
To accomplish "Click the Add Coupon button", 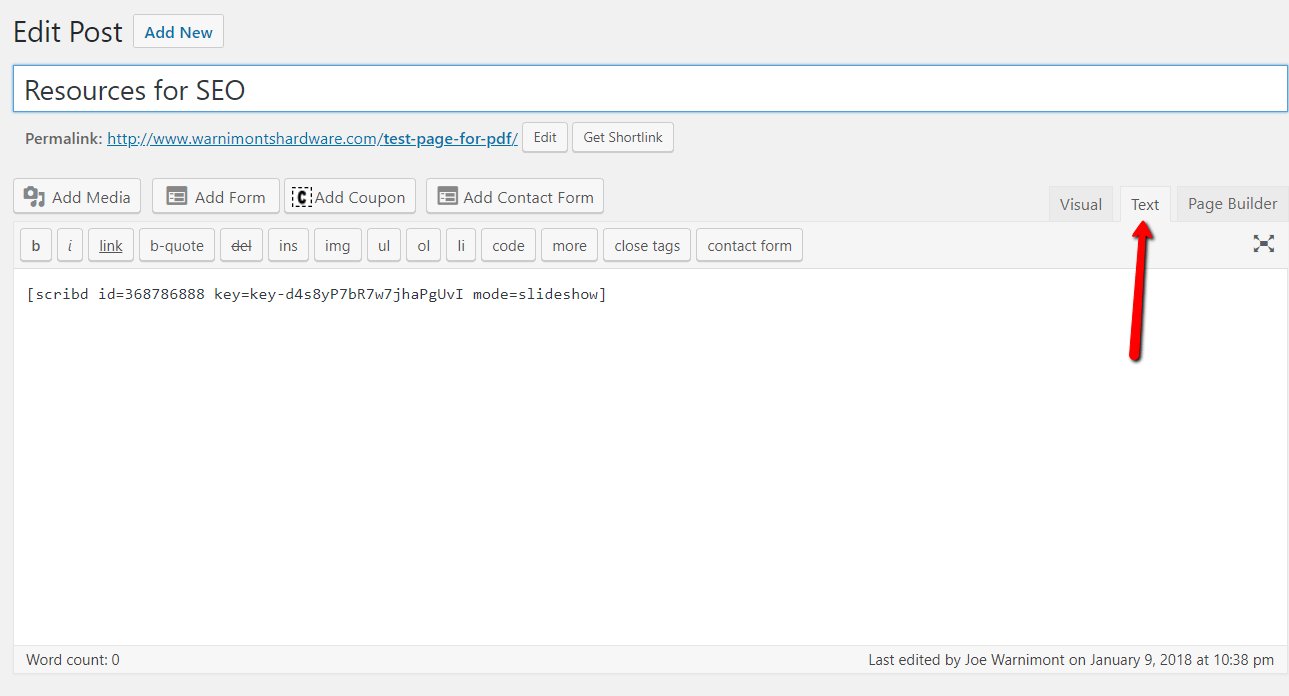I will [349, 197].
